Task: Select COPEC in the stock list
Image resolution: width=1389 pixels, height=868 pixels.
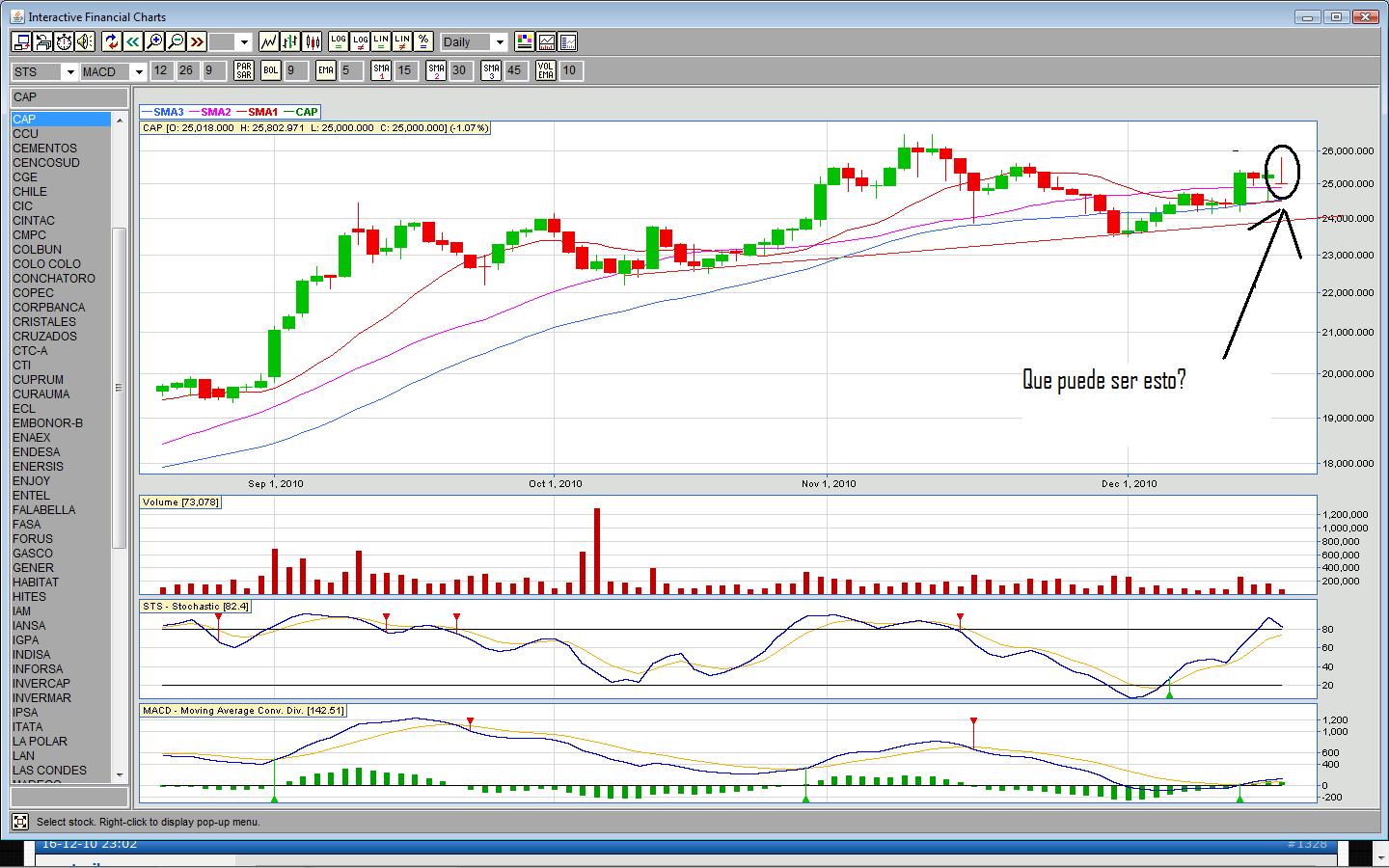Action: 61,293
